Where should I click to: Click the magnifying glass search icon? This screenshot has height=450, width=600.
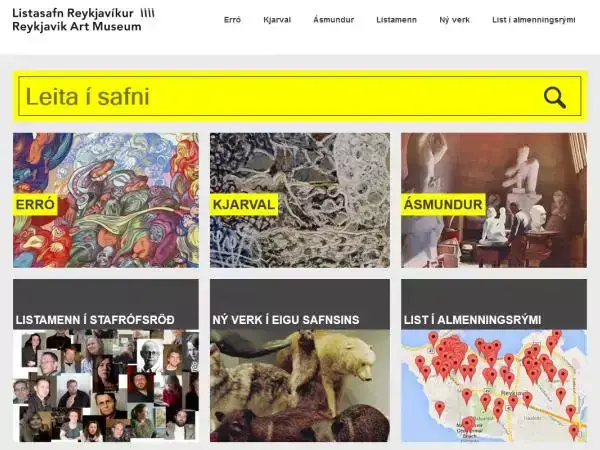tap(554, 98)
